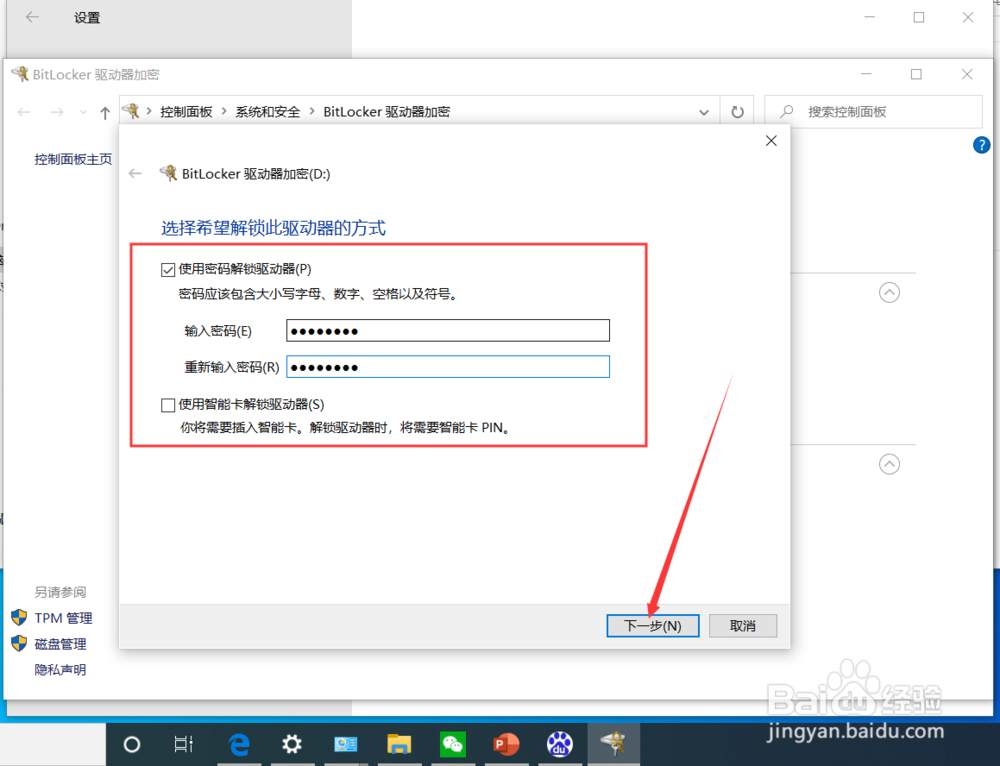The width and height of the screenshot is (1000, 766).
Task: Check the use smart card to unlock box
Action: (x=168, y=405)
